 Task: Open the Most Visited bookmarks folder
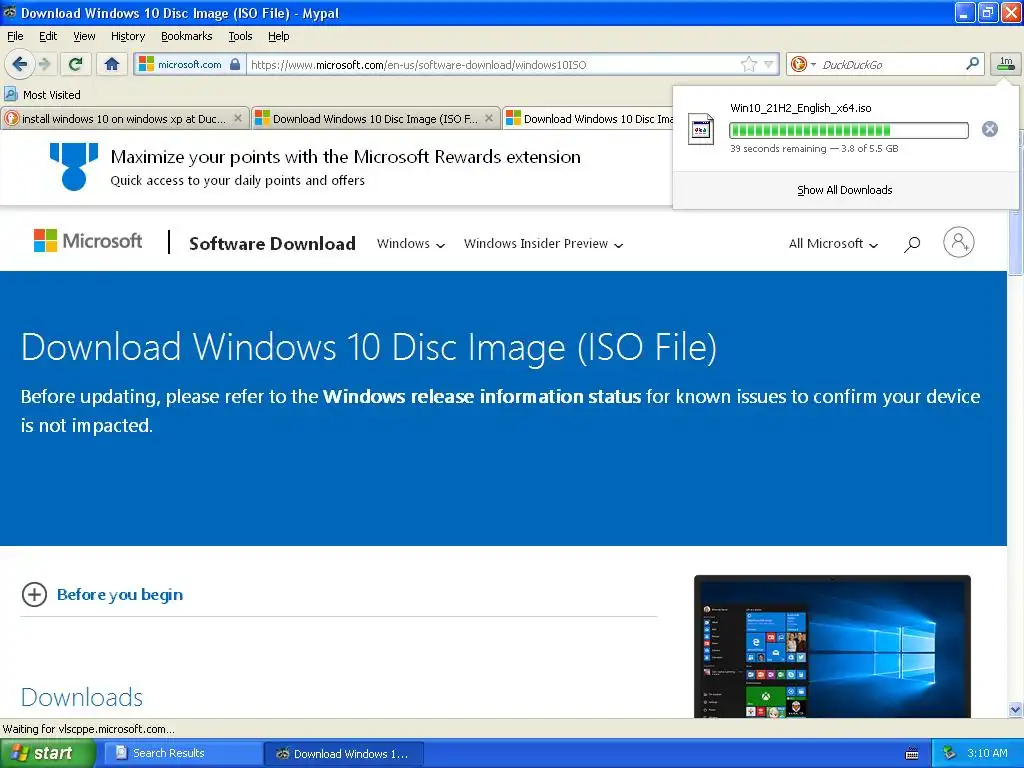pyautogui.click(x=42, y=95)
